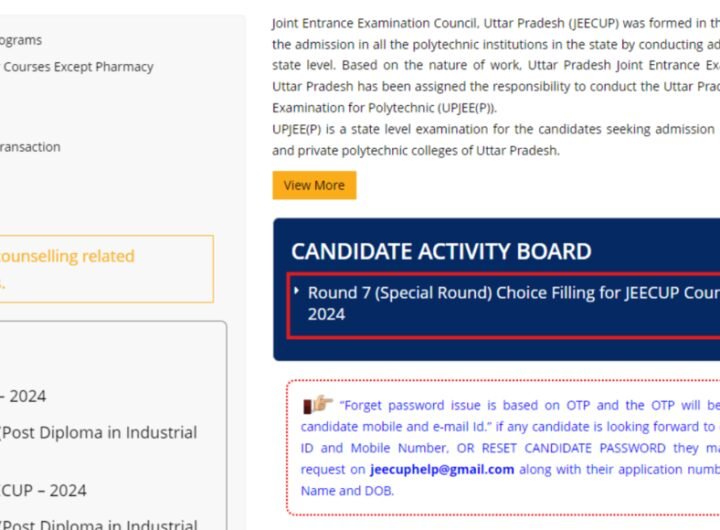
Task: Select Courses Except Pharmacy menu entry
Action: (78, 67)
